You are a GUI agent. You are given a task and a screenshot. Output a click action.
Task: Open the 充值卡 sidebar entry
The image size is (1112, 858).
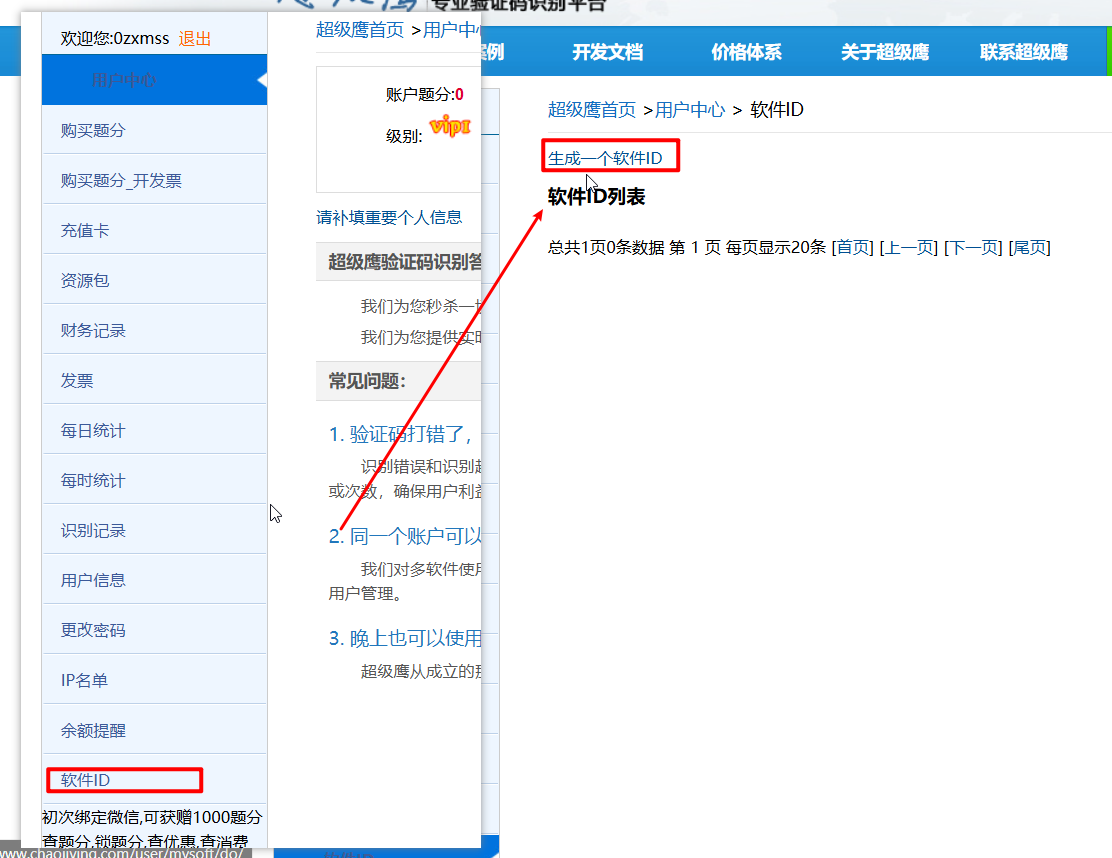pos(85,231)
